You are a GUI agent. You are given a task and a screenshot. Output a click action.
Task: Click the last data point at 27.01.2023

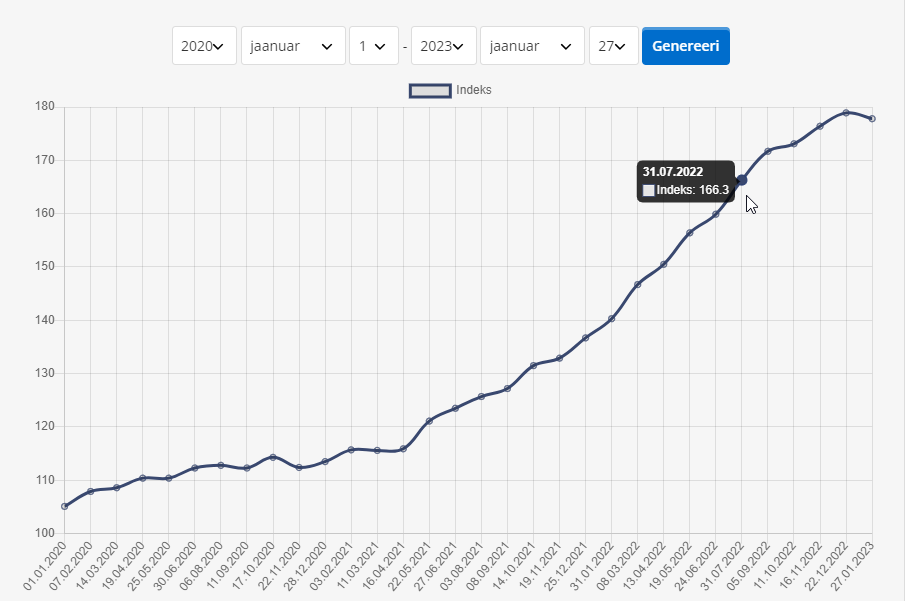point(872,119)
